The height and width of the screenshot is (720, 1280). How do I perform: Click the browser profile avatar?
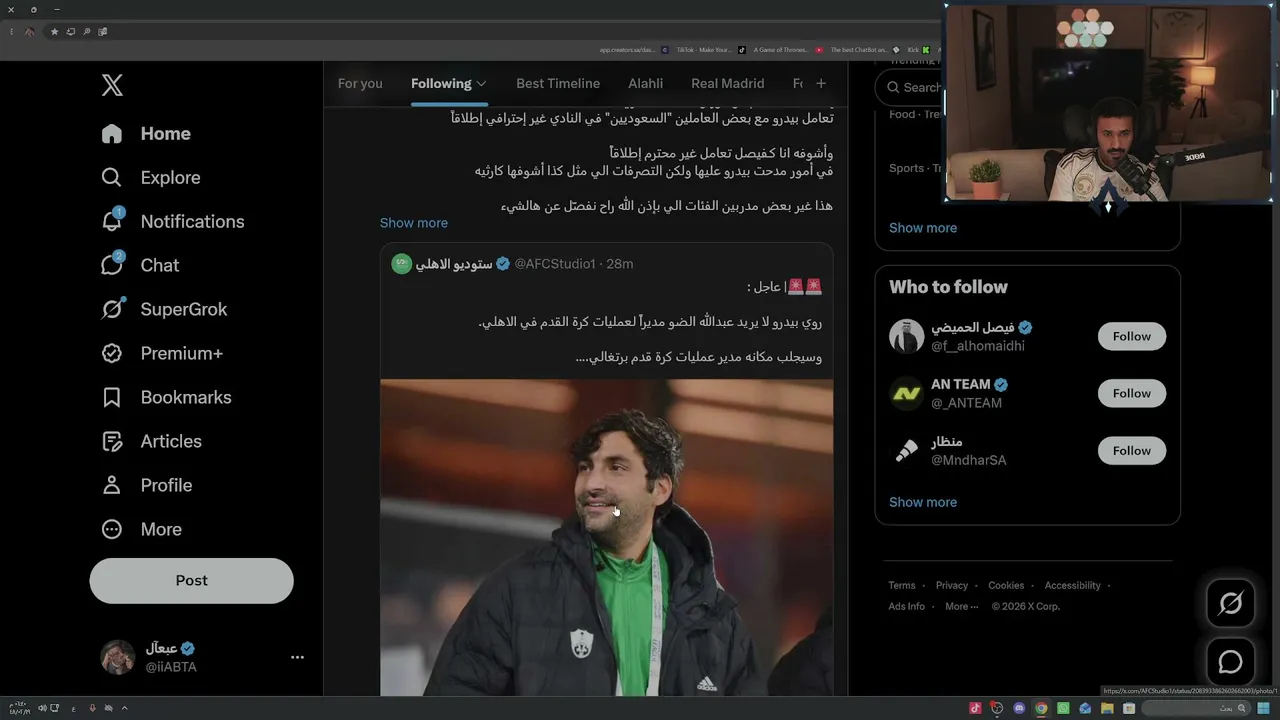tap(29, 32)
